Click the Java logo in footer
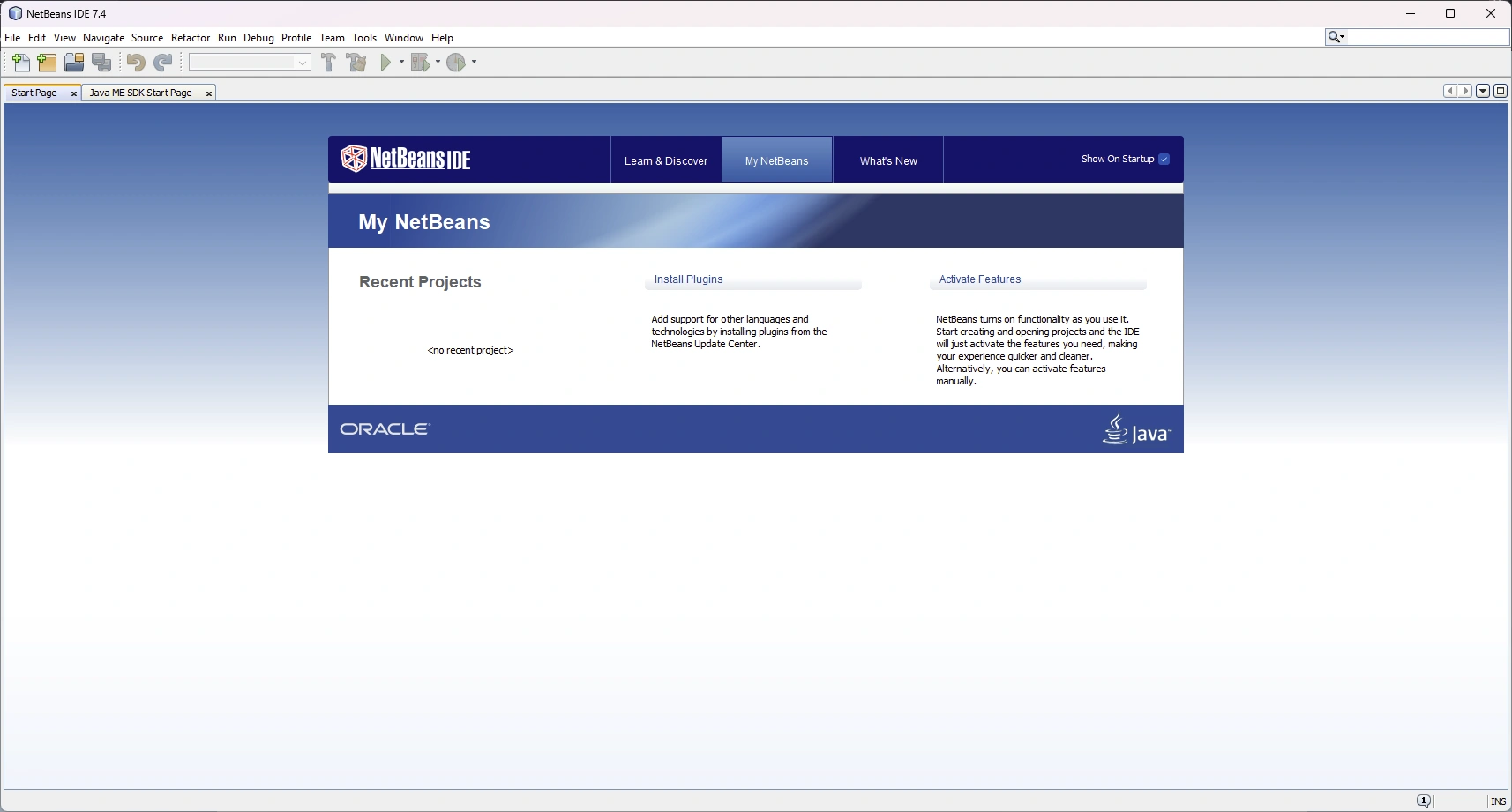The image size is (1512, 812). click(x=1136, y=428)
